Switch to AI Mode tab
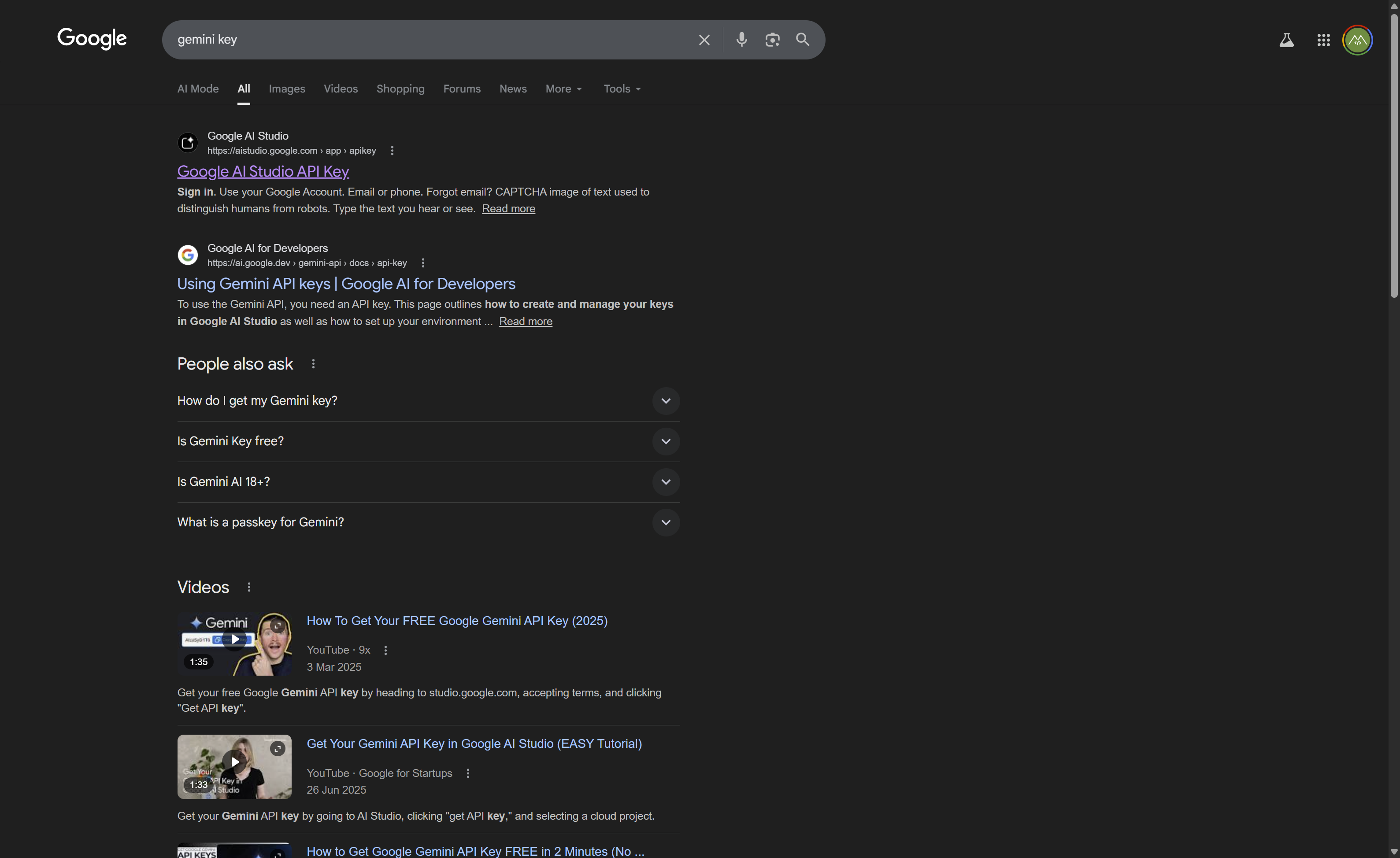1400x858 pixels. point(198,89)
